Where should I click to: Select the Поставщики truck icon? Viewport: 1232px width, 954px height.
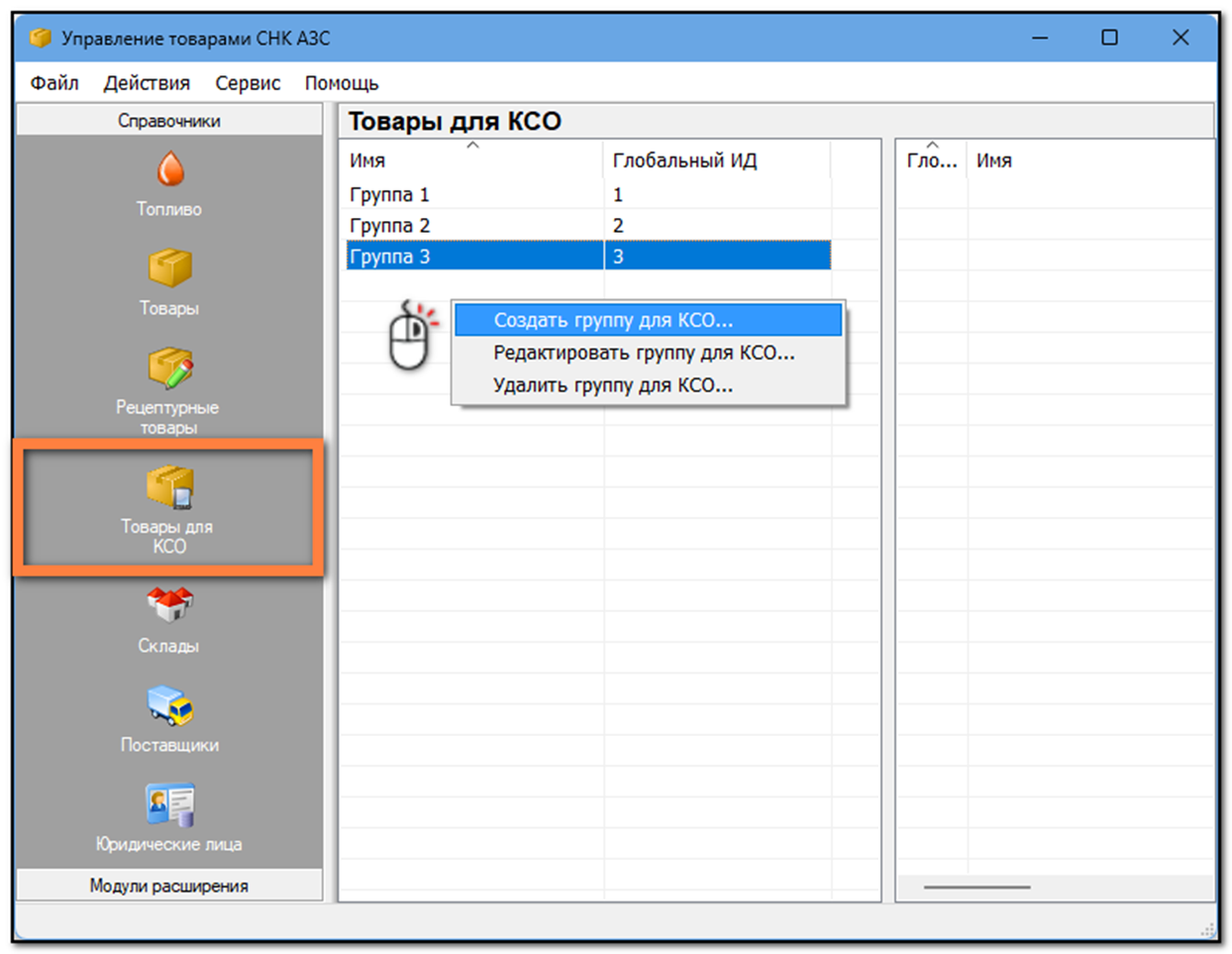170,705
